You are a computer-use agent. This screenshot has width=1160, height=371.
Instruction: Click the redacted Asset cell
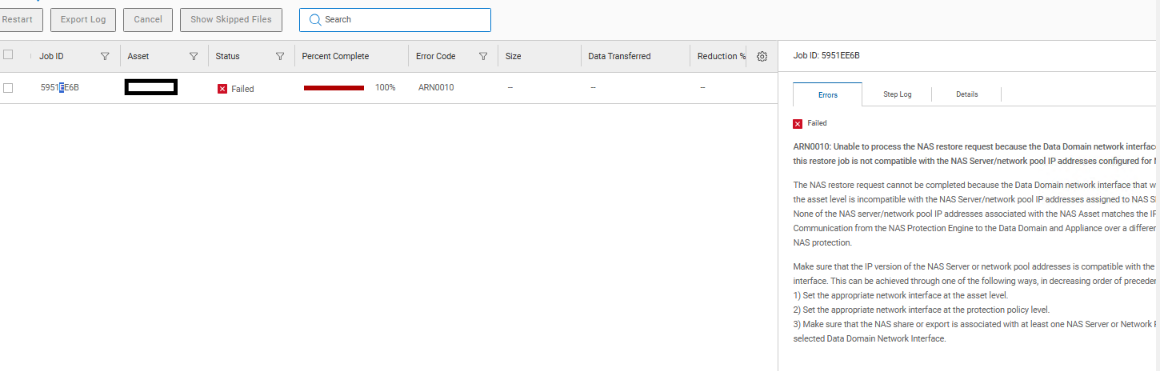click(x=151, y=87)
